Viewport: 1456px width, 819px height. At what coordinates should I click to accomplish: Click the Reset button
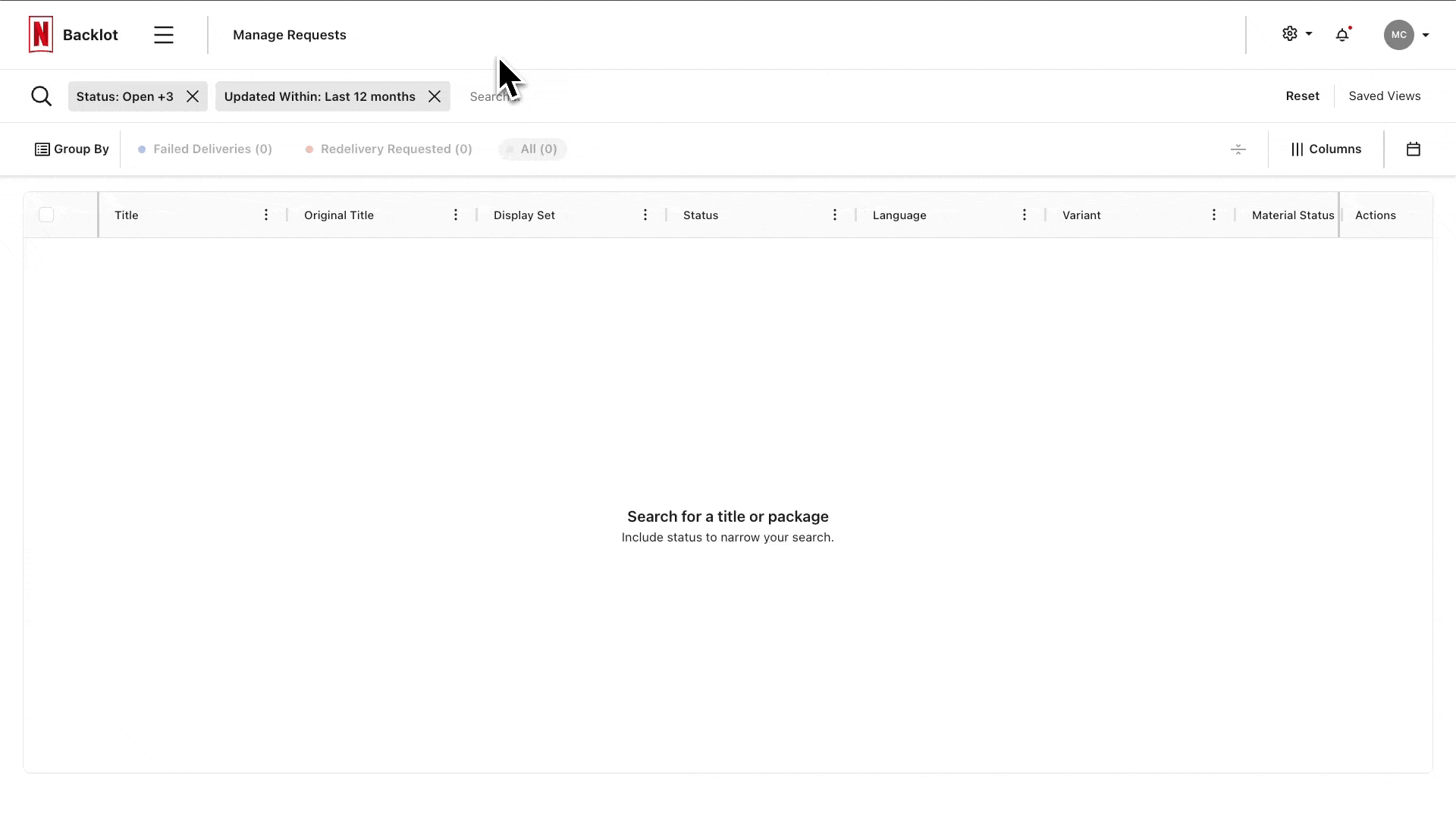pos(1302,96)
